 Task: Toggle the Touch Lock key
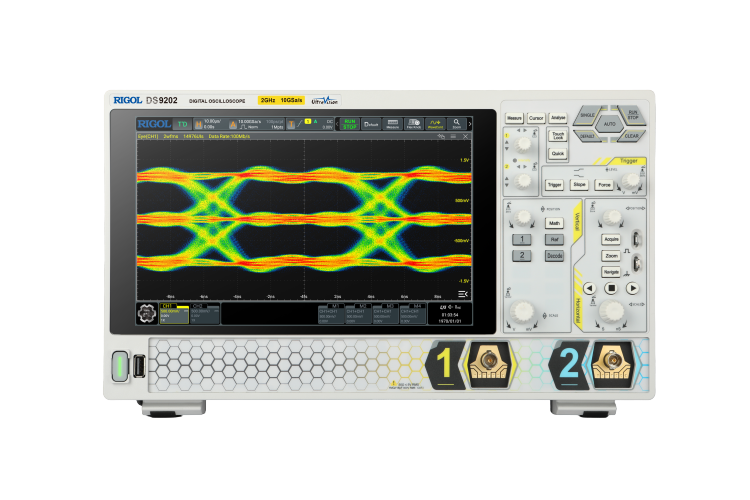pyautogui.click(x=558, y=135)
